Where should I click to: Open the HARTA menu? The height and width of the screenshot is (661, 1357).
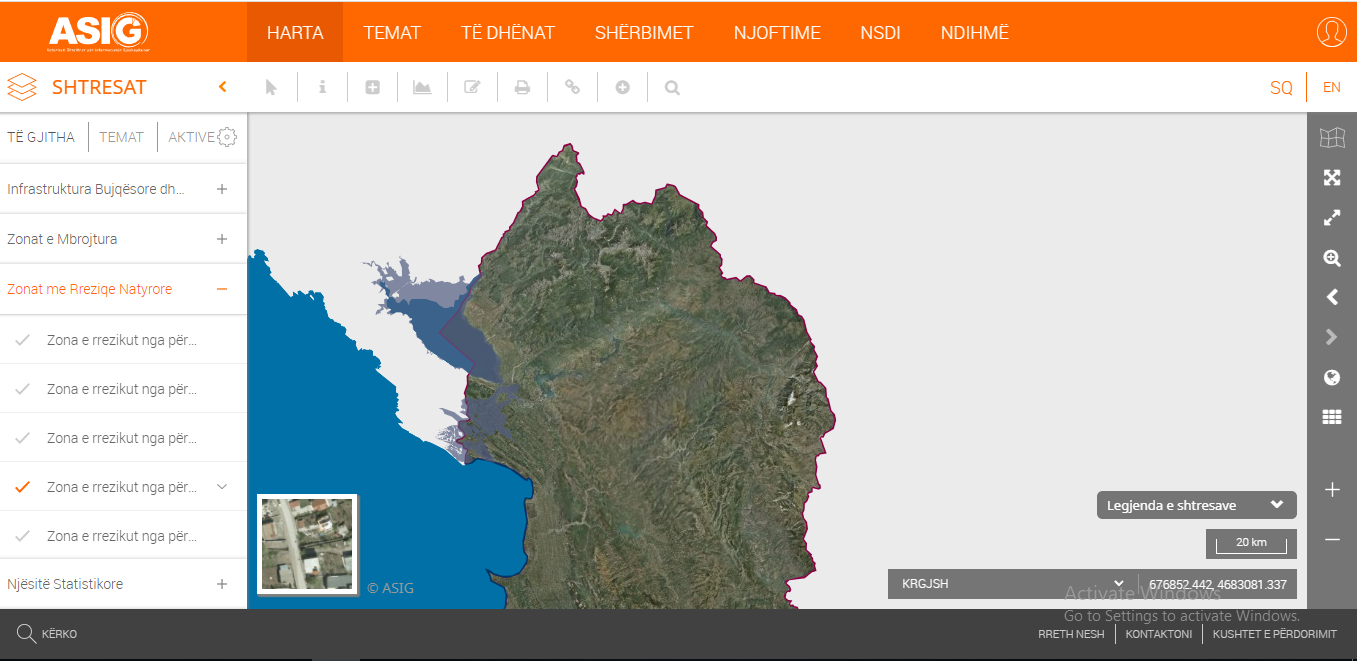295,32
